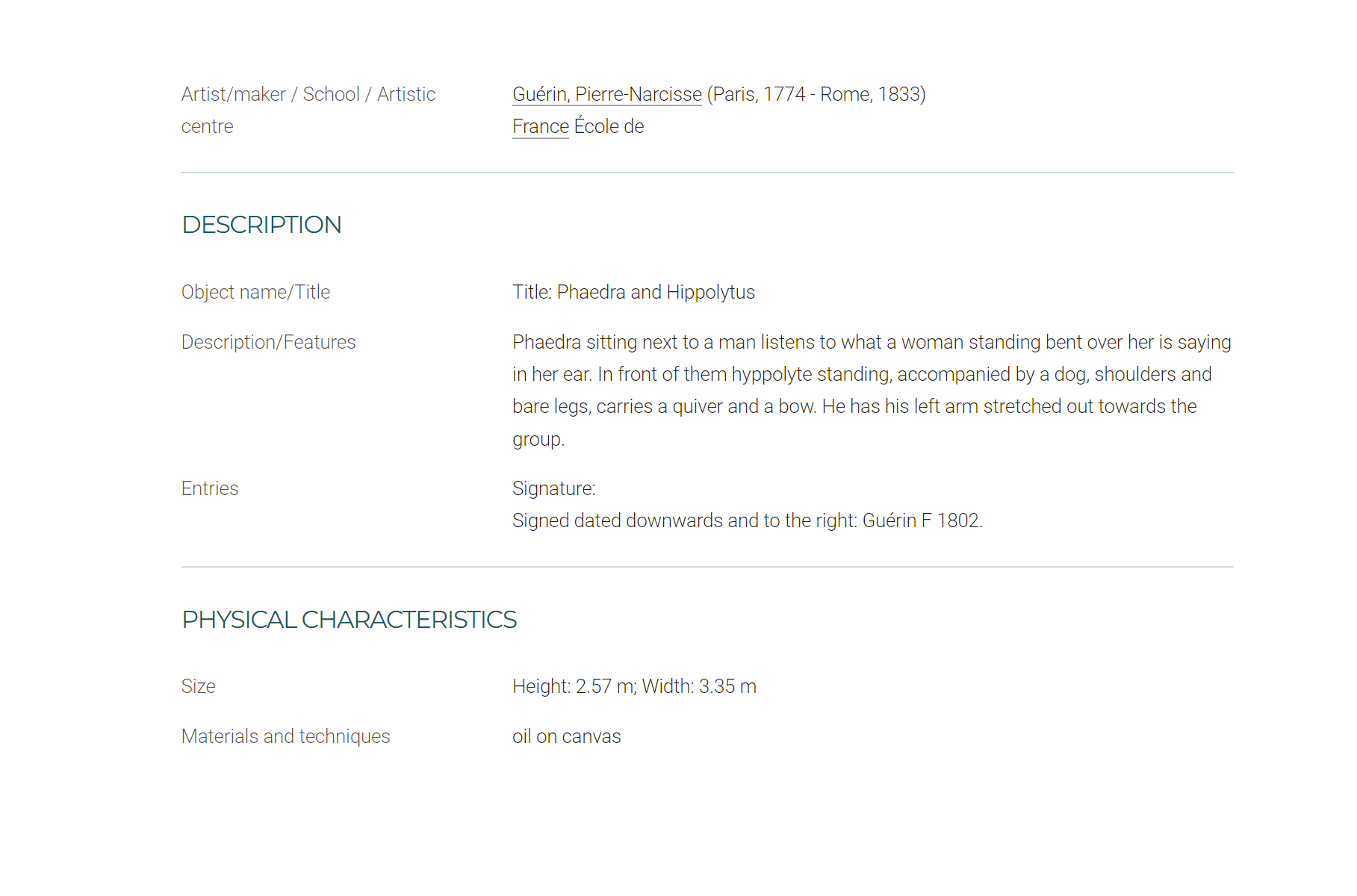Select the Description/Features field label
This screenshot has width=1357, height=896.
[x=268, y=342]
